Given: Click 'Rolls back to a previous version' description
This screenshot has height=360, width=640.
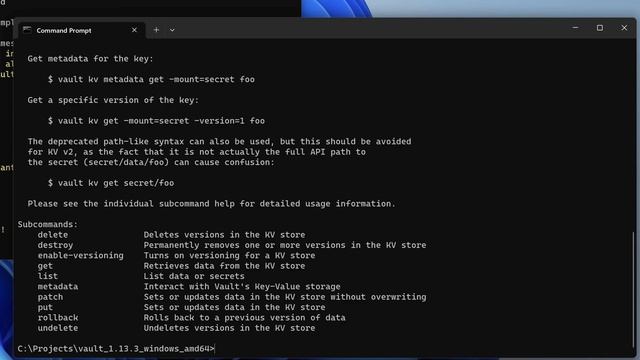Looking at the screenshot, I should pyautogui.click(x=244, y=318).
